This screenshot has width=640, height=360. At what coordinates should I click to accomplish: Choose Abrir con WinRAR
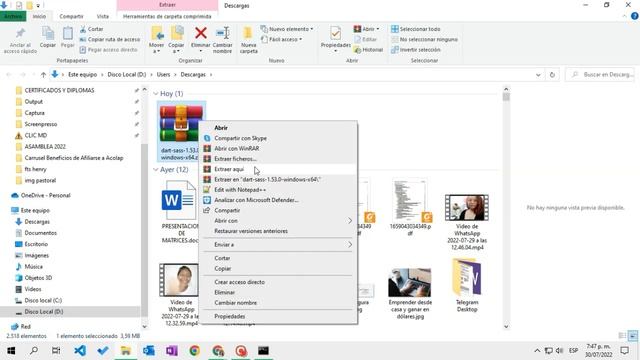click(278, 149)
